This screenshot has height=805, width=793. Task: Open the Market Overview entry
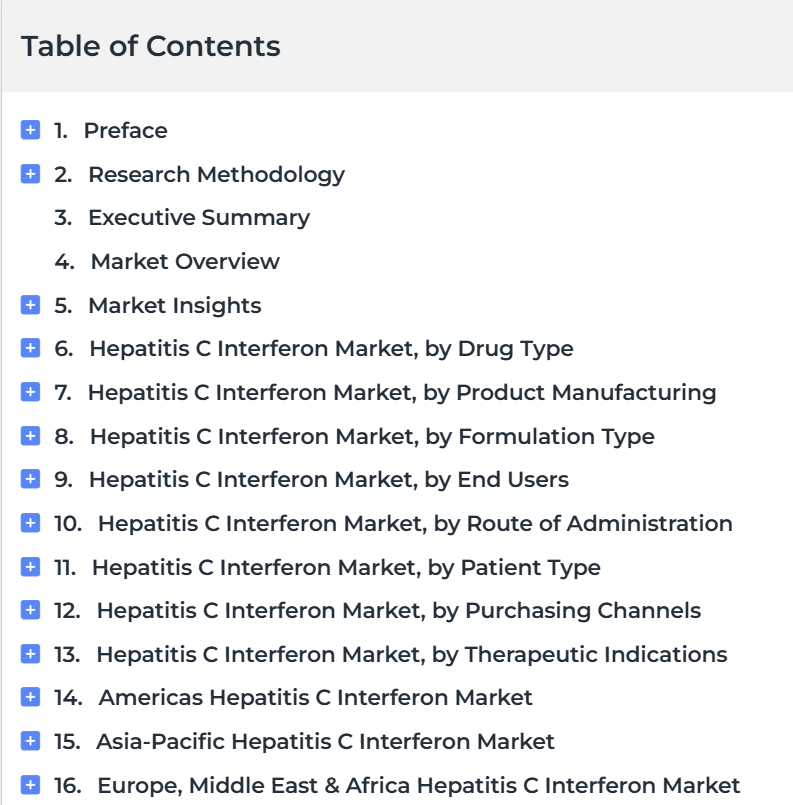pos(184,262)
